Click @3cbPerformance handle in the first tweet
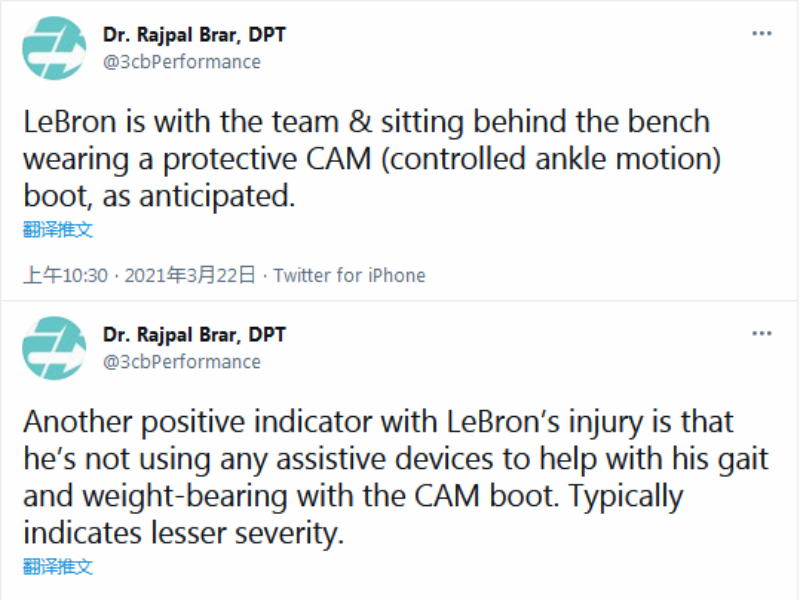The height and width of the screenshot is (600, 800). coord(181,62)
